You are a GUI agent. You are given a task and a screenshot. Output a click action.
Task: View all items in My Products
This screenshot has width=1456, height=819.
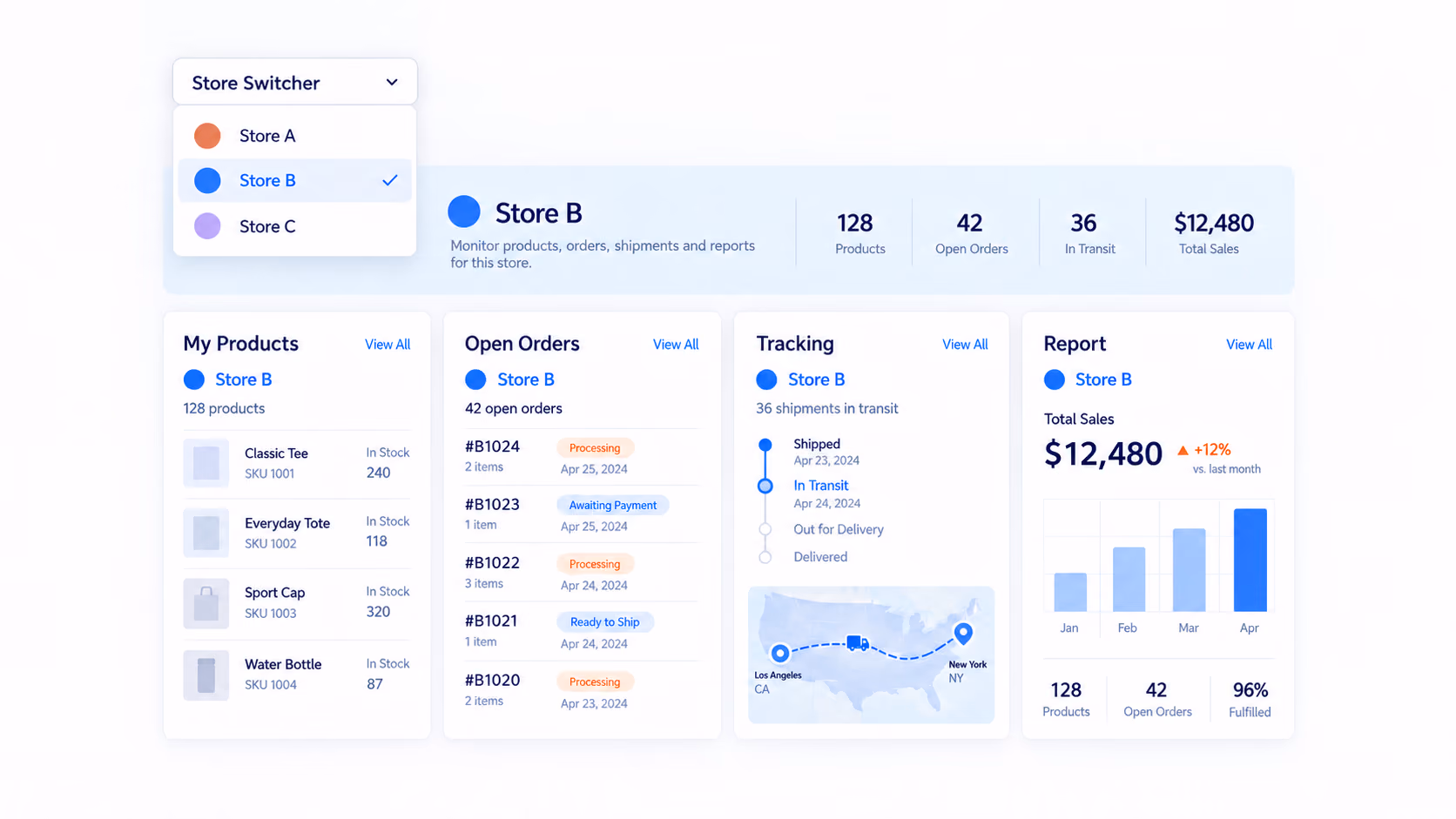388,345
